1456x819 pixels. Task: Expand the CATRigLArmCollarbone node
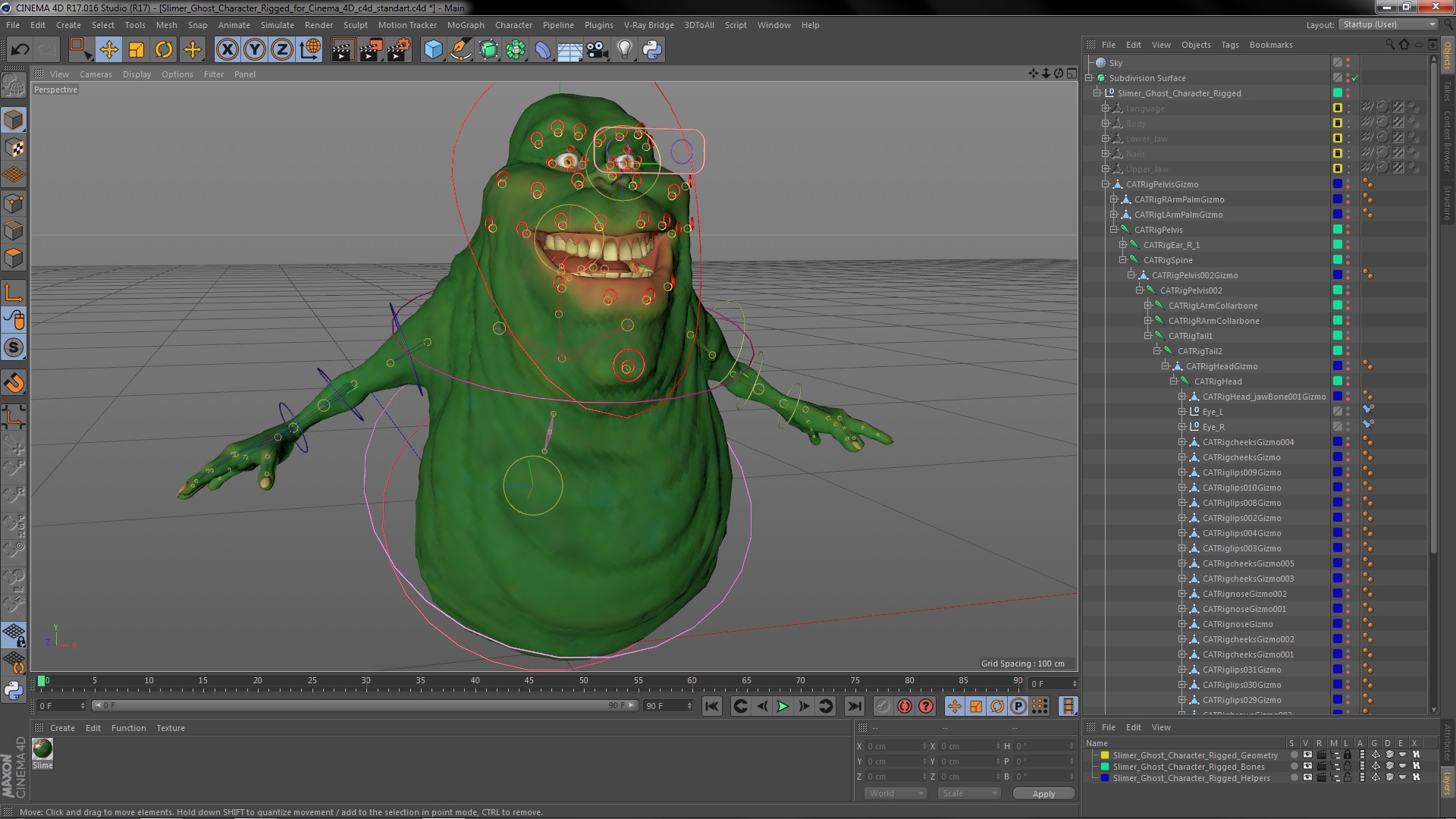coord(1148,306)
